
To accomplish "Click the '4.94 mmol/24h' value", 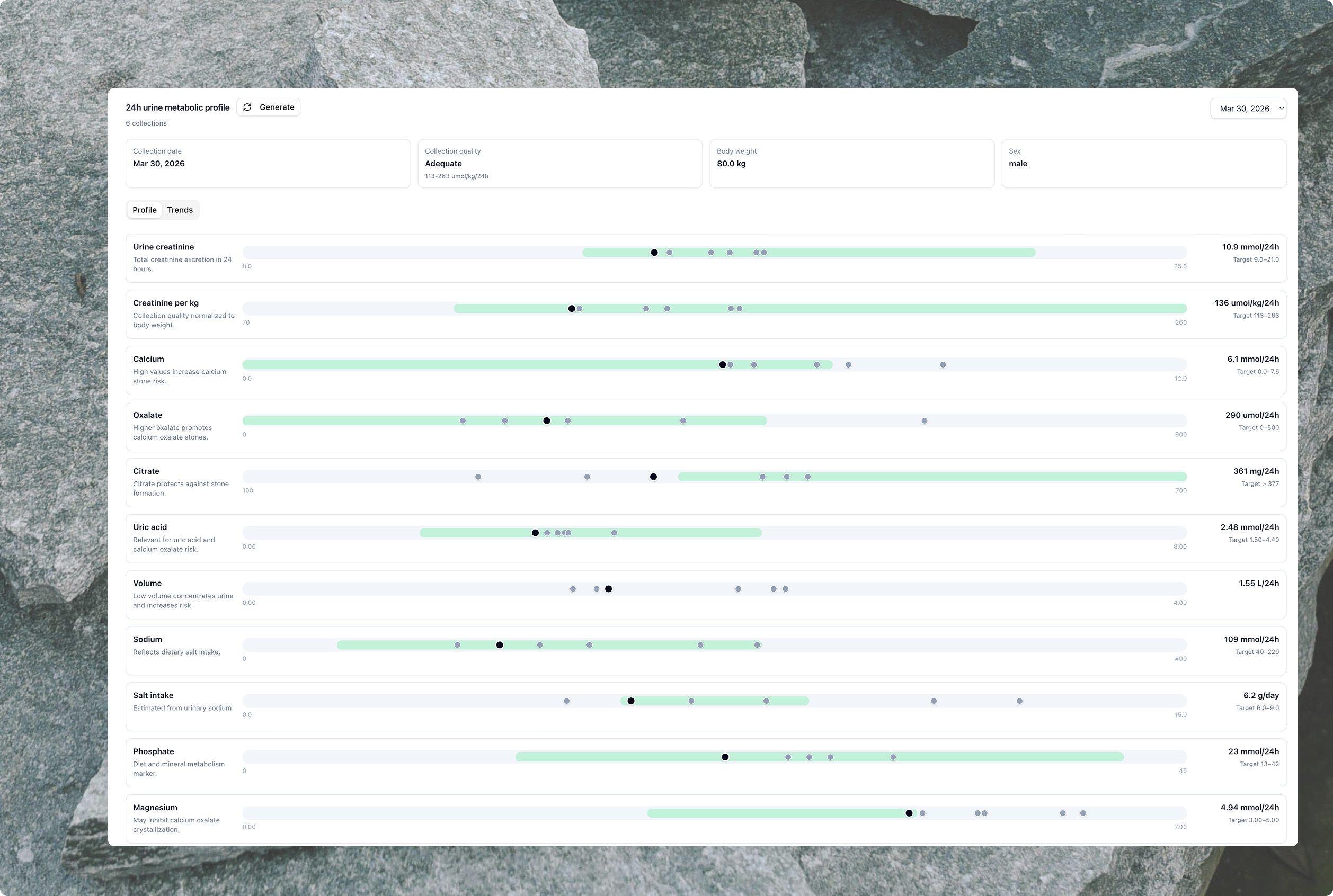I will [x=1249, y=808].
